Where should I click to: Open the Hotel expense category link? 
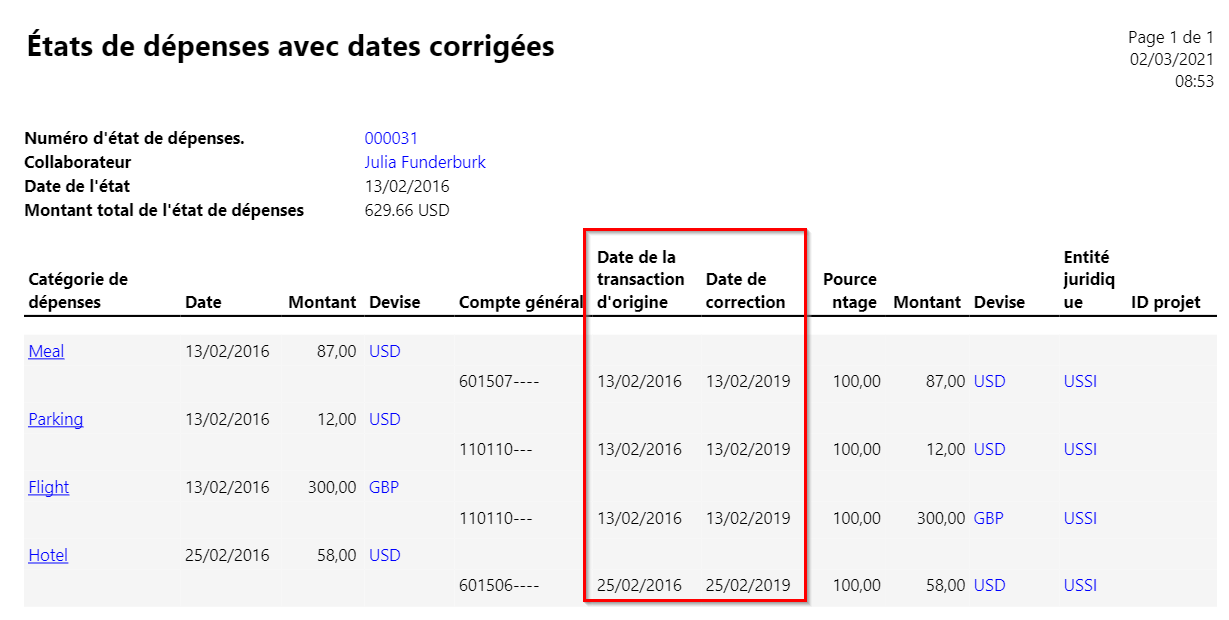pos(48,555)
